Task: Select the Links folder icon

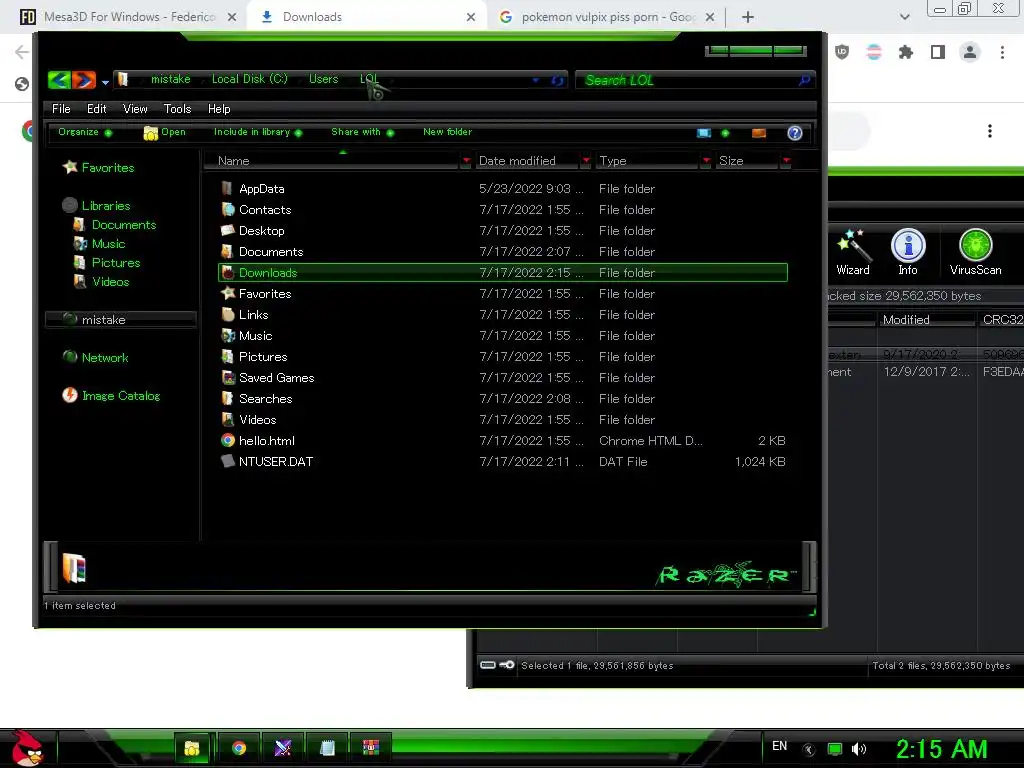Action: point(227,315)
